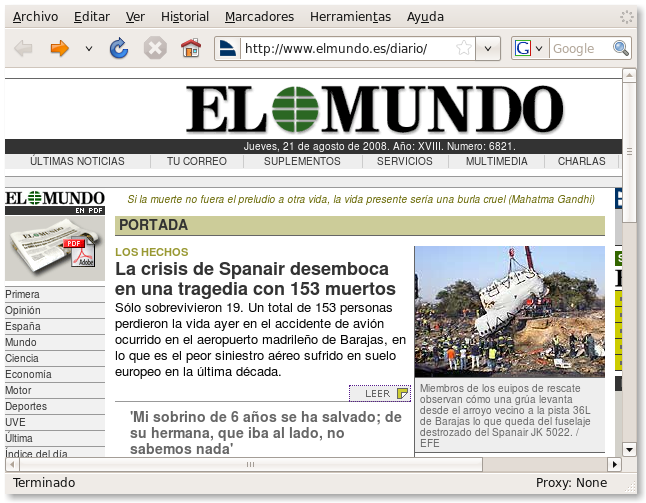Open the plane wreckage photo

pyautogui.click(x=510, y=312)
